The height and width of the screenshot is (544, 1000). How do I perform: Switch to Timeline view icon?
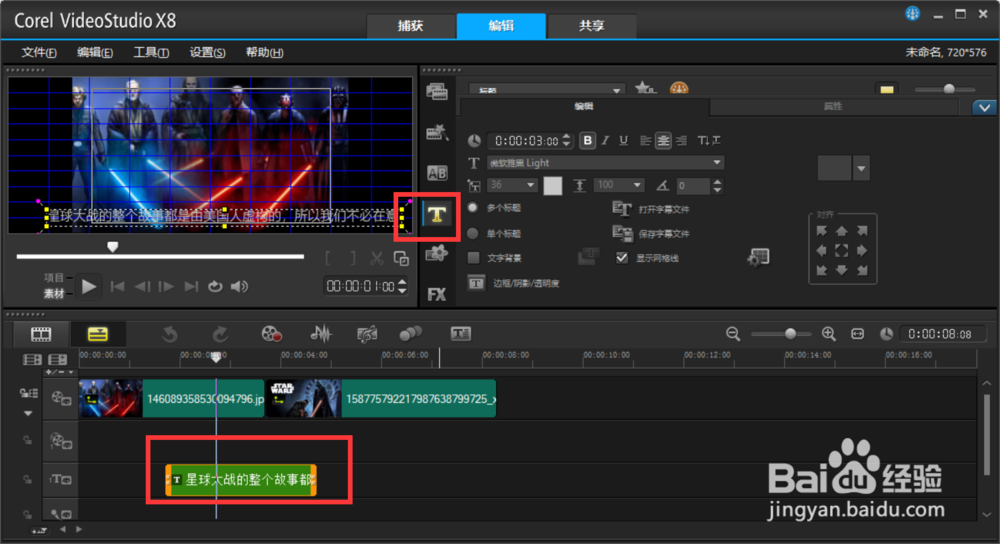pyautogui.click(x=98, y=334)
